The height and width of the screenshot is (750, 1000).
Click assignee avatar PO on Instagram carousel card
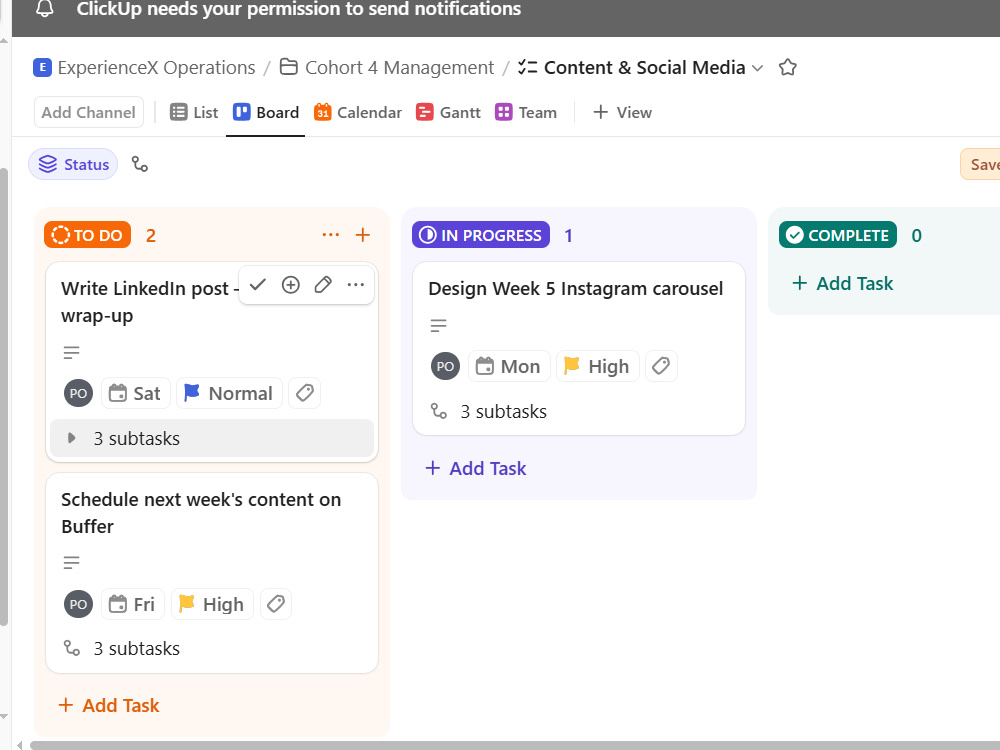click(445, 366)
